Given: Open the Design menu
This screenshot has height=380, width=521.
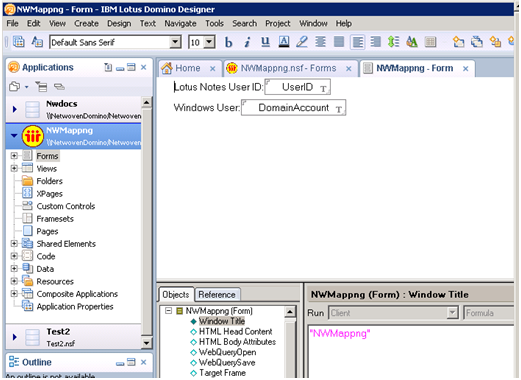Looking at the screenshot, I should (119, 23).
